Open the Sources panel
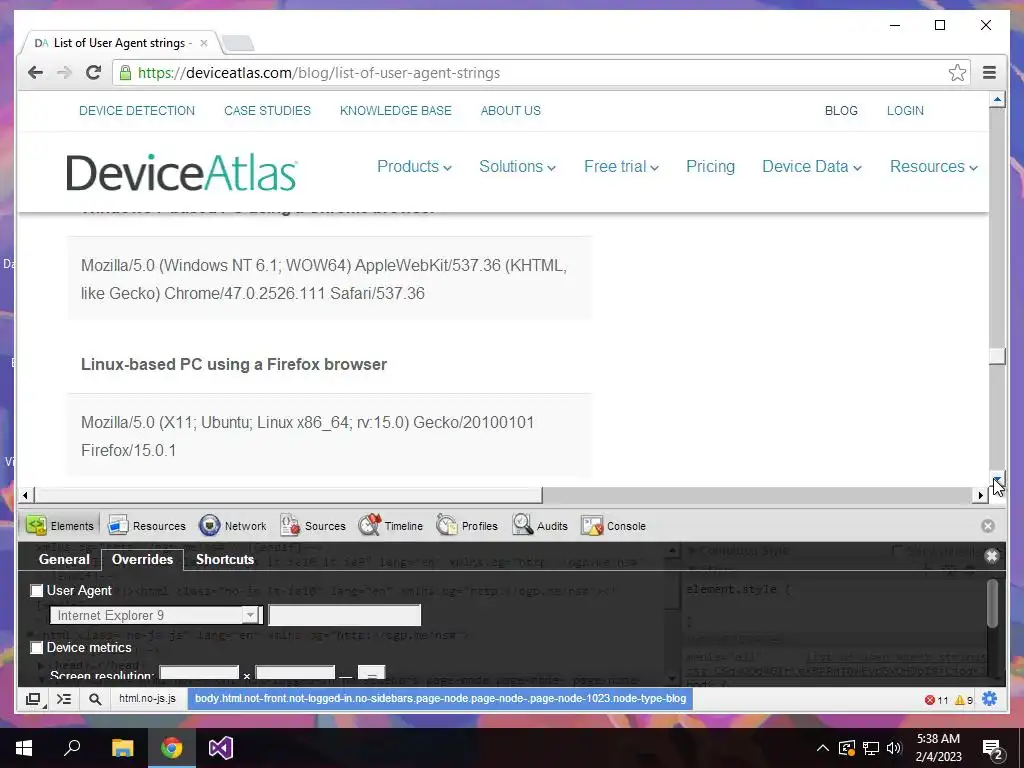Viewport: 1024px width, 768px height. click(313, 526)
